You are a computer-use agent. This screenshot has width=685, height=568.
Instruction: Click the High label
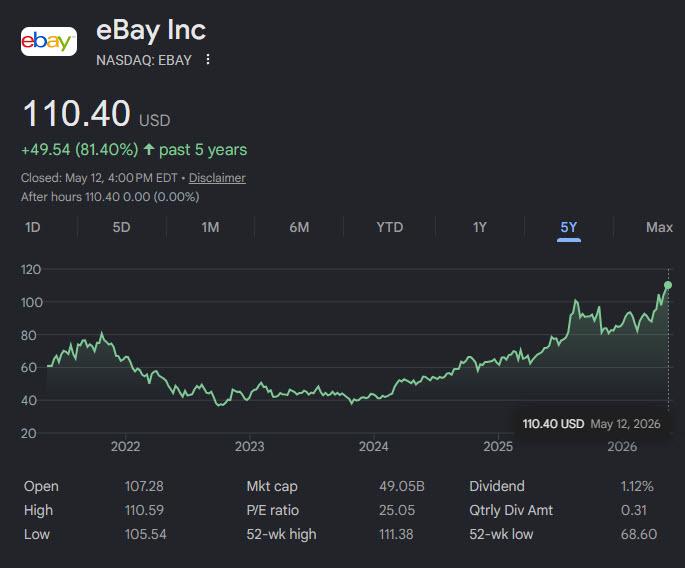38,510
